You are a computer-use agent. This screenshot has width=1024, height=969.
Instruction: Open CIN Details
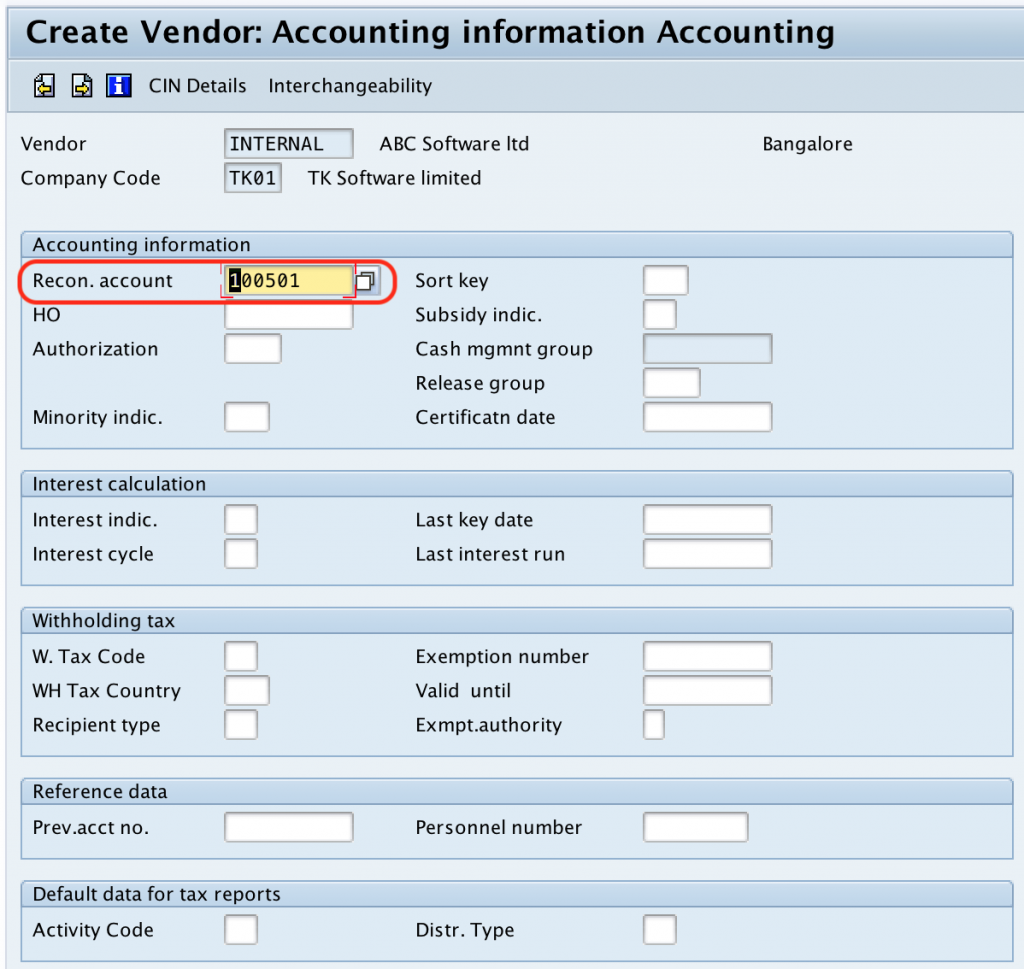coord(197,86)
